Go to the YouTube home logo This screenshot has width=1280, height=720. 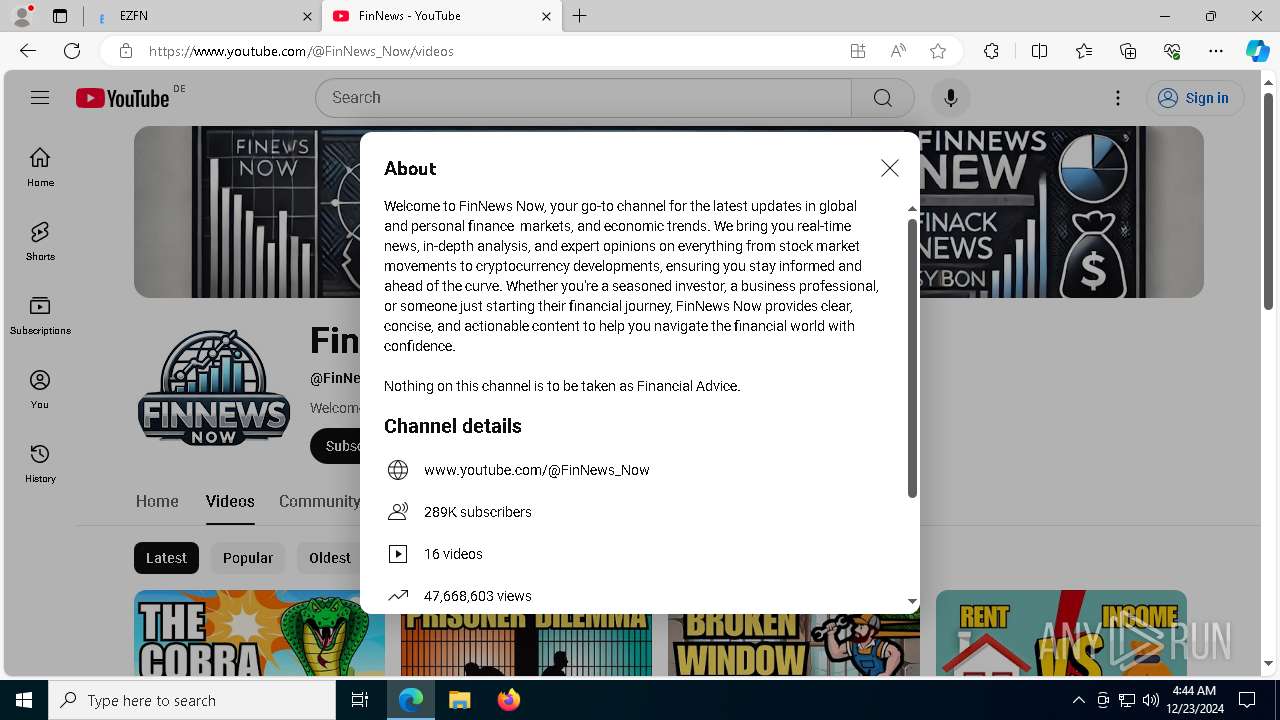pos(123,98)
